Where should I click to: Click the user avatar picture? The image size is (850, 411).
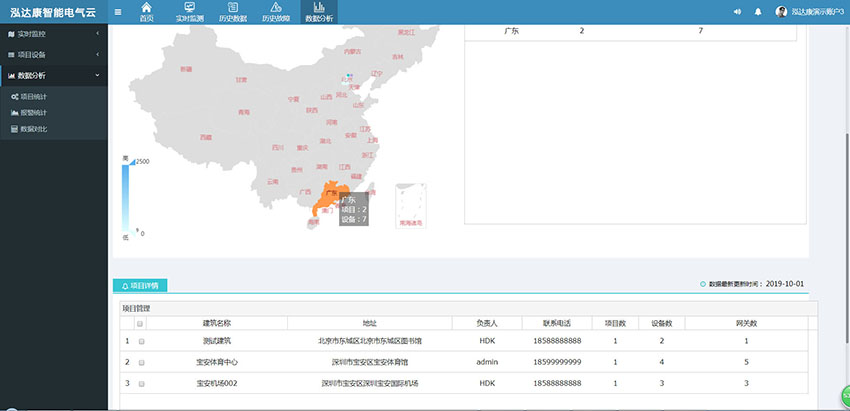(781, 12)
